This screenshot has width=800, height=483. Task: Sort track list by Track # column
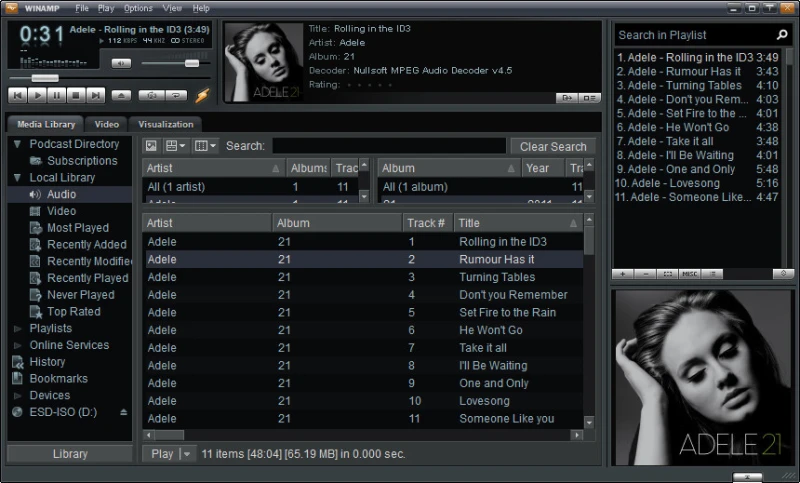tap(428, 223)
